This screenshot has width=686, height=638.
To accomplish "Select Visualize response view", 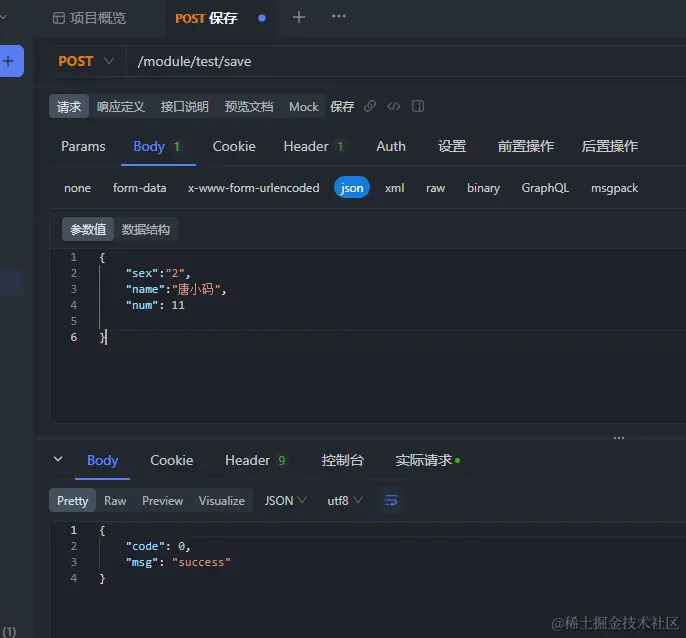I will pyautogui.click(x=222, y=500).
